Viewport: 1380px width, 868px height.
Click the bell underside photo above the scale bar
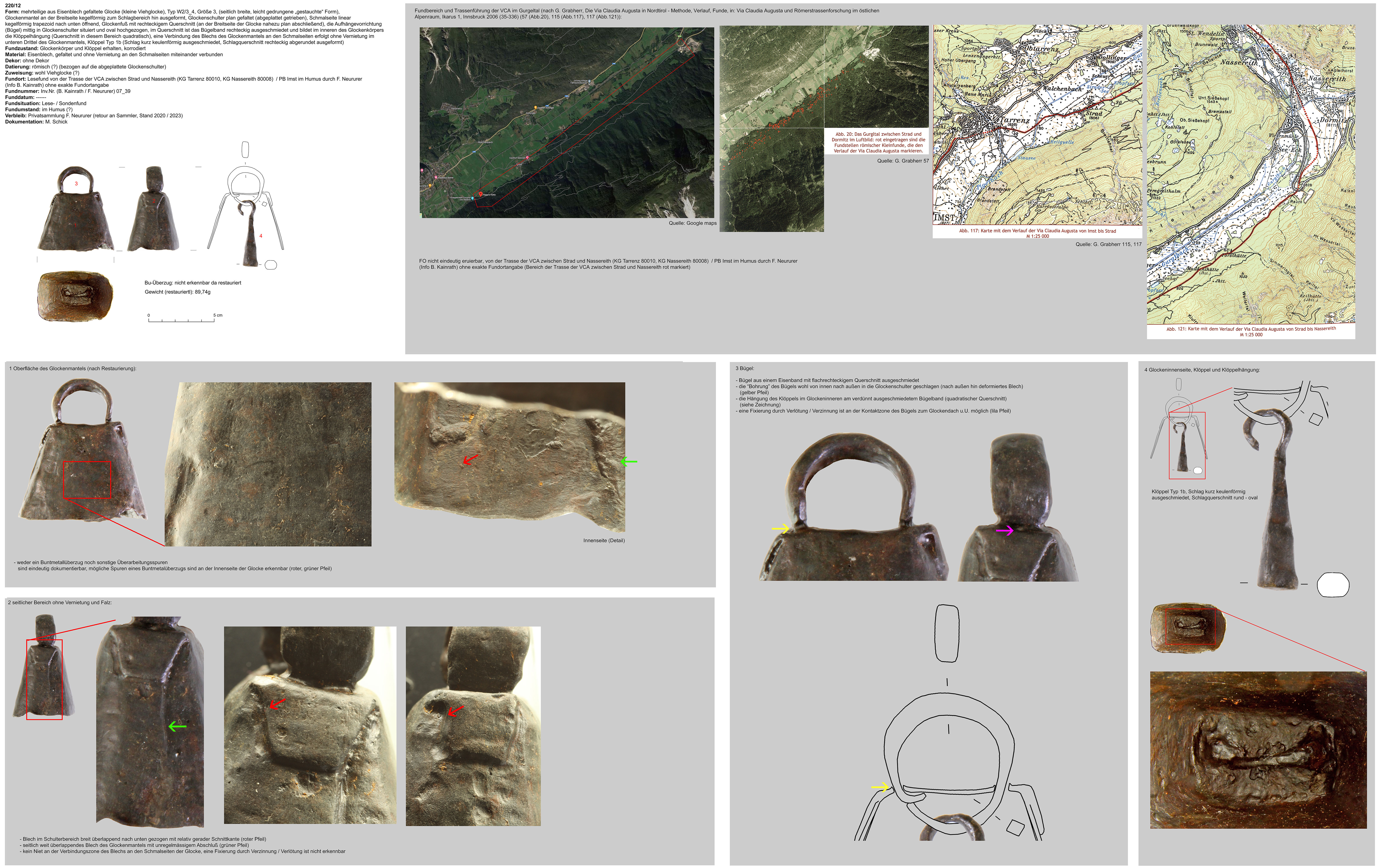coord(75,296)
